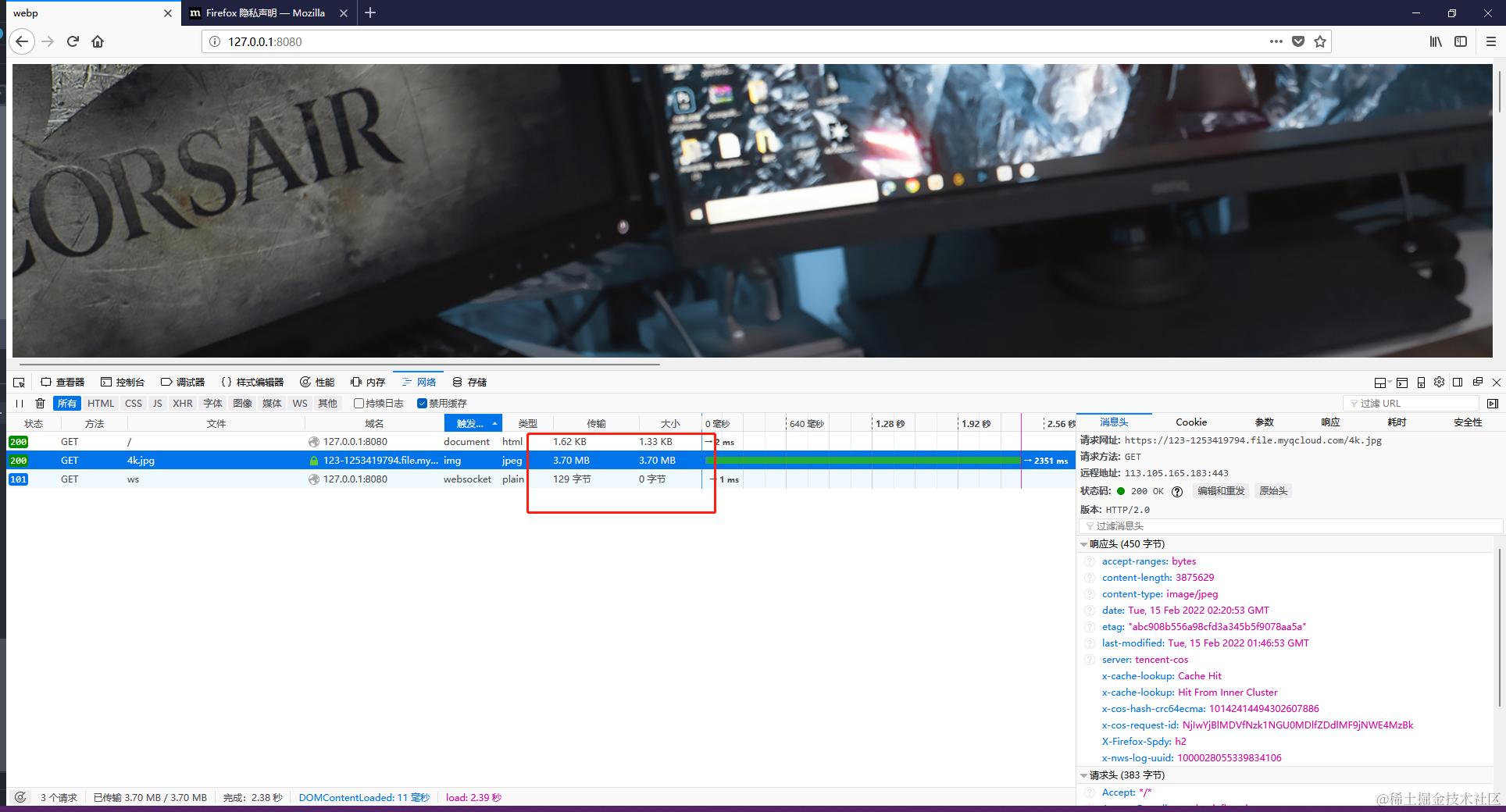This screenshot has height=812, width=1506.
Task: Save page to Pocket
Action: [x=1298, y=41]
